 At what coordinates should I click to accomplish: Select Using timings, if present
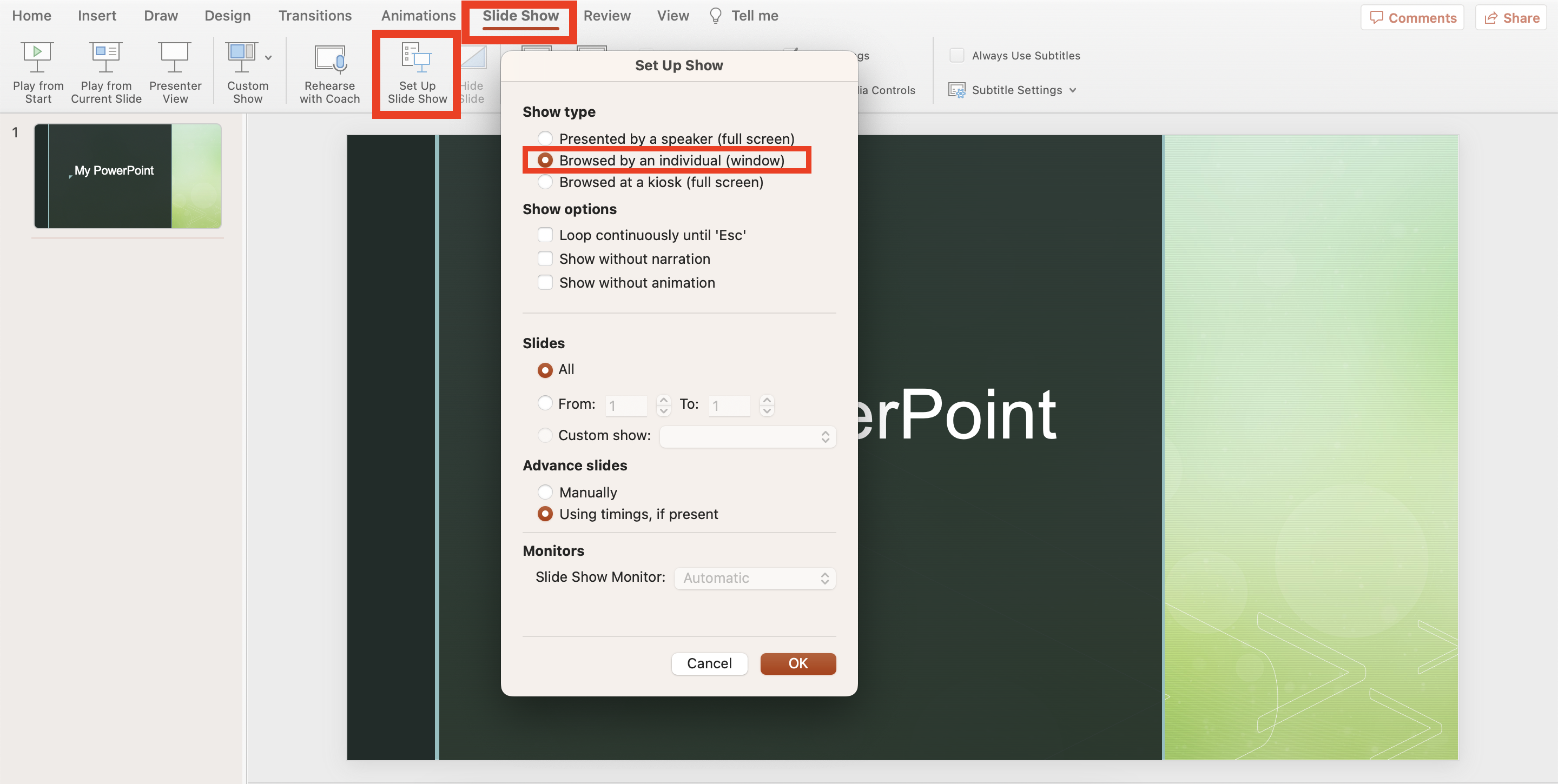(544, 514)
